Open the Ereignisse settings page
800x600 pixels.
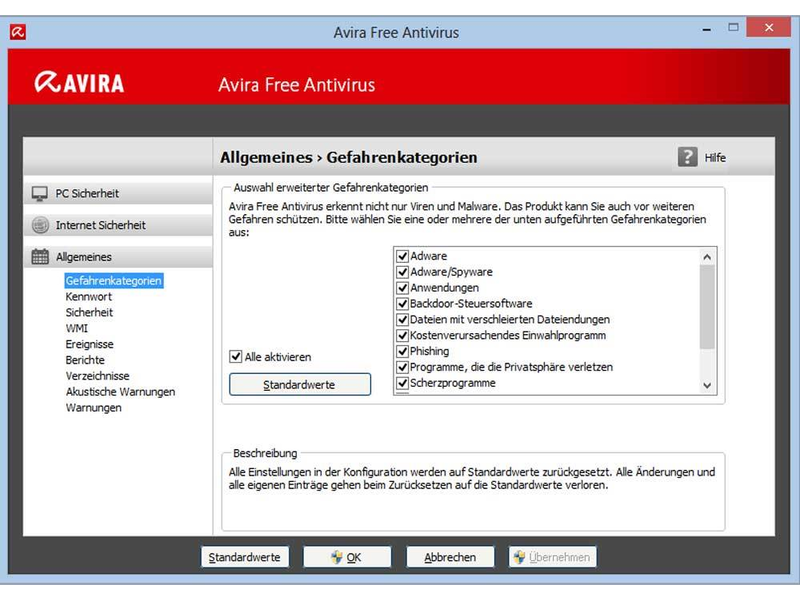[90, 344]
